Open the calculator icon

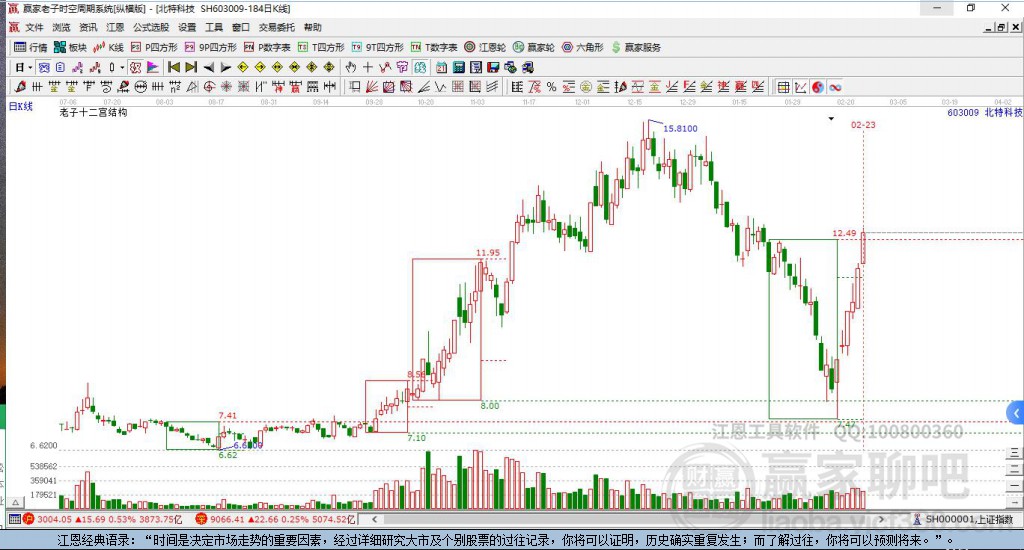pyautogui.click(x=458, y=67)
